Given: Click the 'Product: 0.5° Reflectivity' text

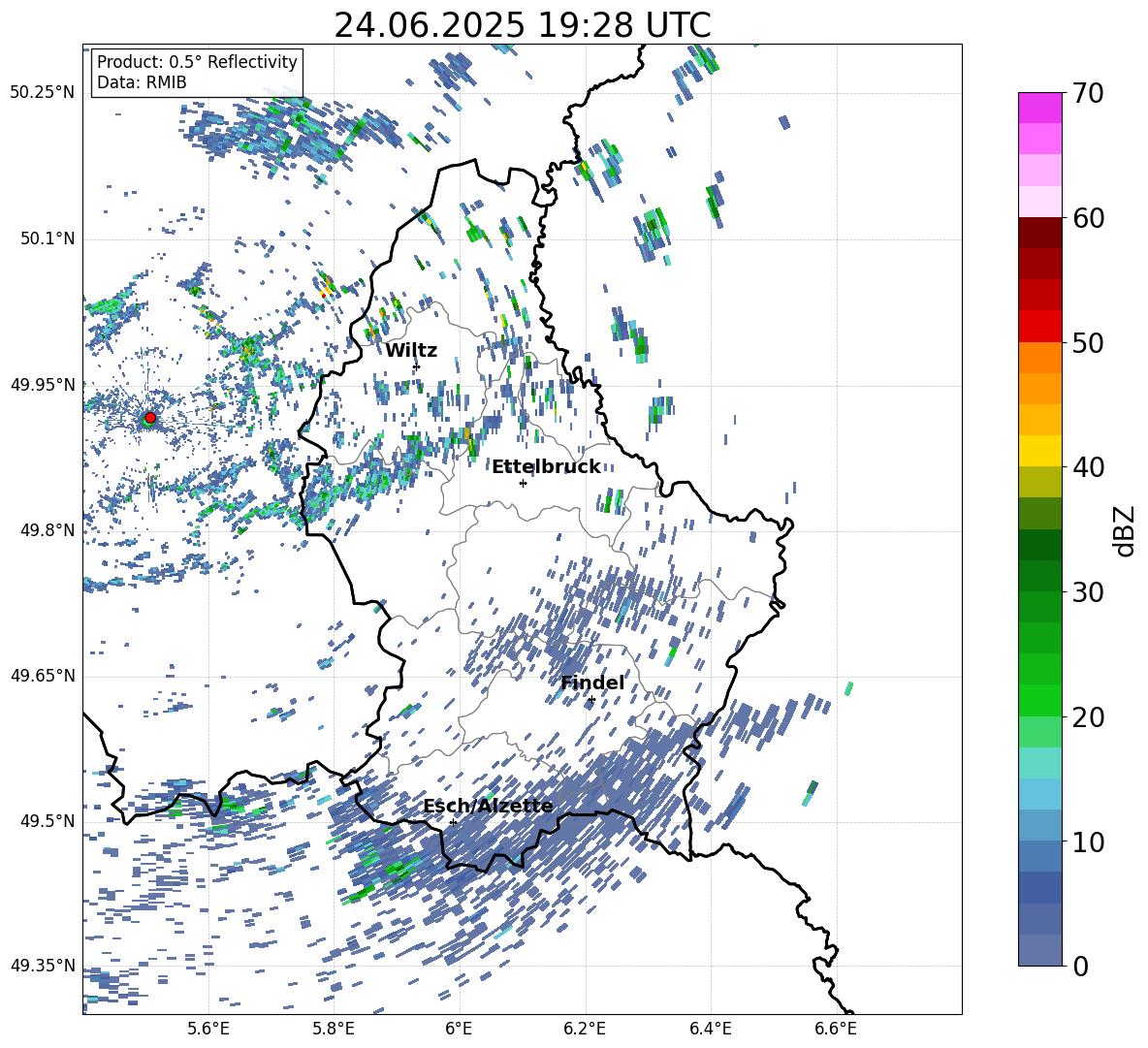Looking at the screenshot, I should click(x=197, y=61).
